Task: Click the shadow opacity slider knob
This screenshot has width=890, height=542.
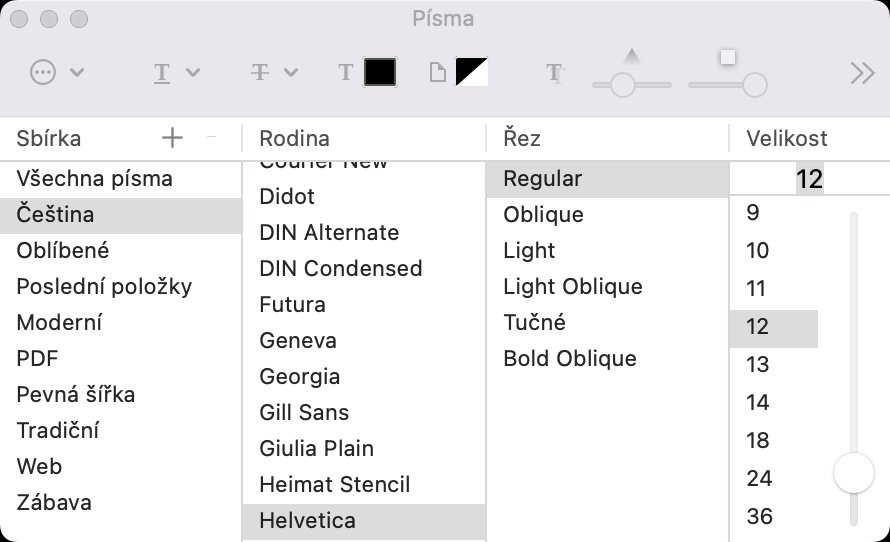Action: tap(623, 85)
